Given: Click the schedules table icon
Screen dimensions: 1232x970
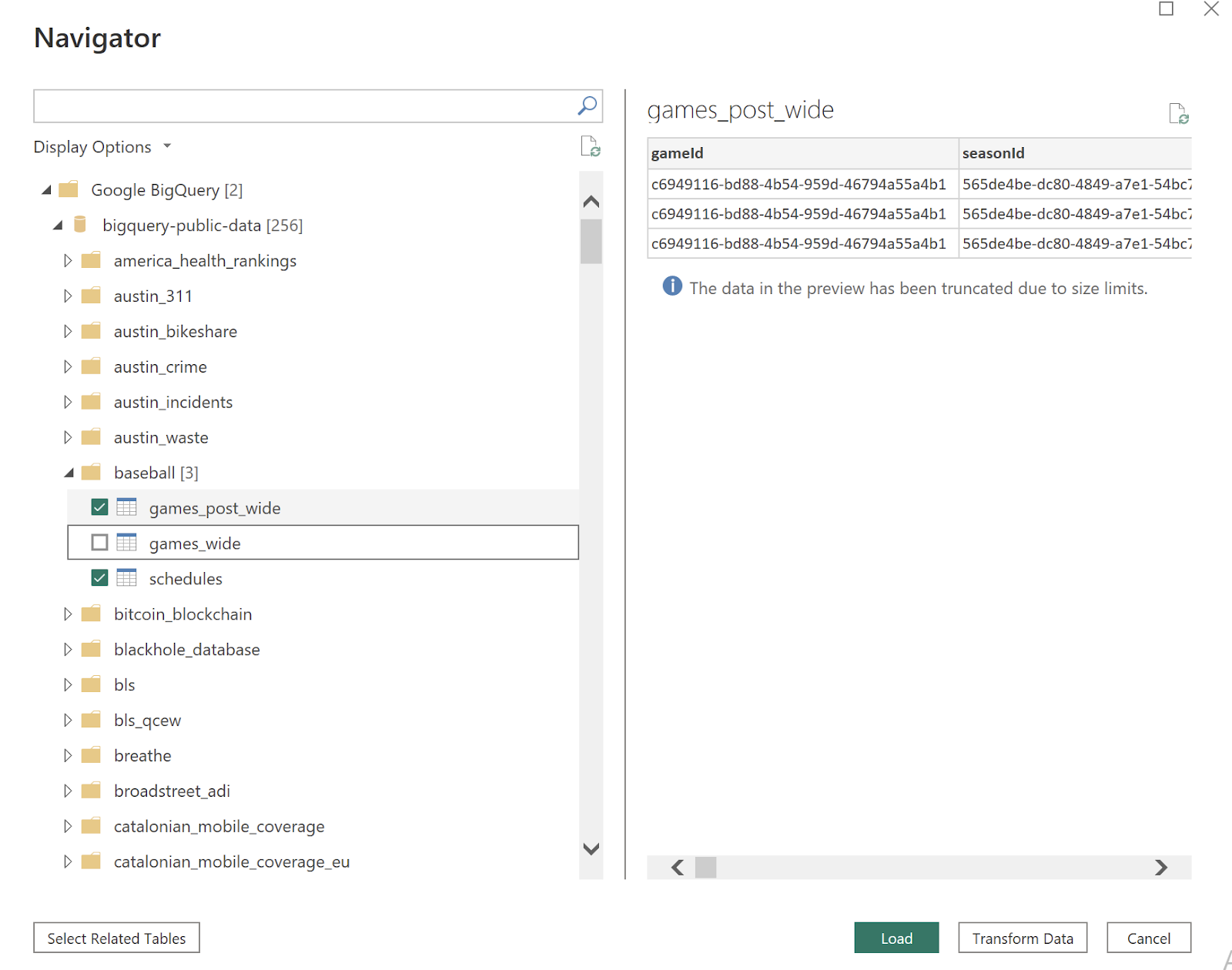Looking at the screenshot, I should 126,578.
